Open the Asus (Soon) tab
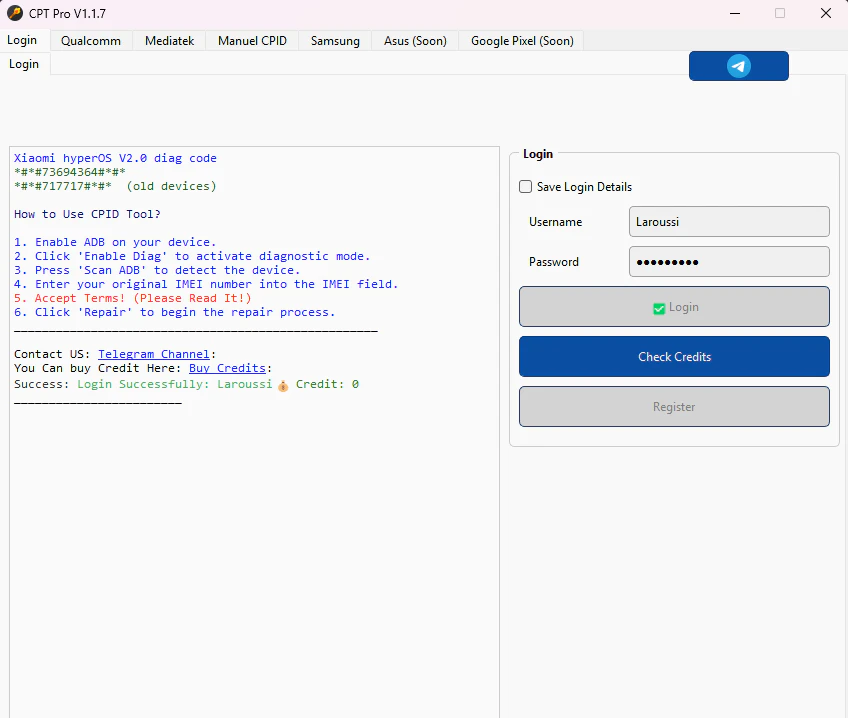 tap(415, 41)
